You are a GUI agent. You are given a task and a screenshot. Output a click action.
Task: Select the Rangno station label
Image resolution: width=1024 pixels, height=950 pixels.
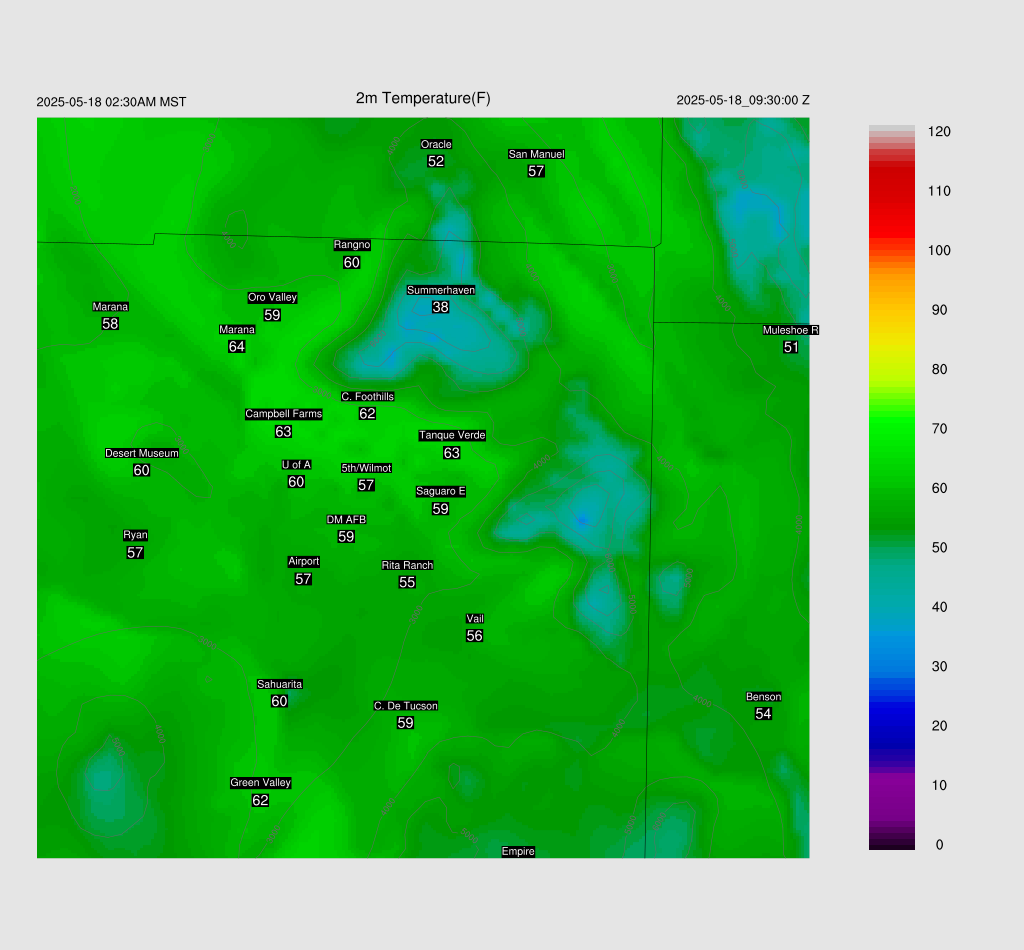point(352,245)
